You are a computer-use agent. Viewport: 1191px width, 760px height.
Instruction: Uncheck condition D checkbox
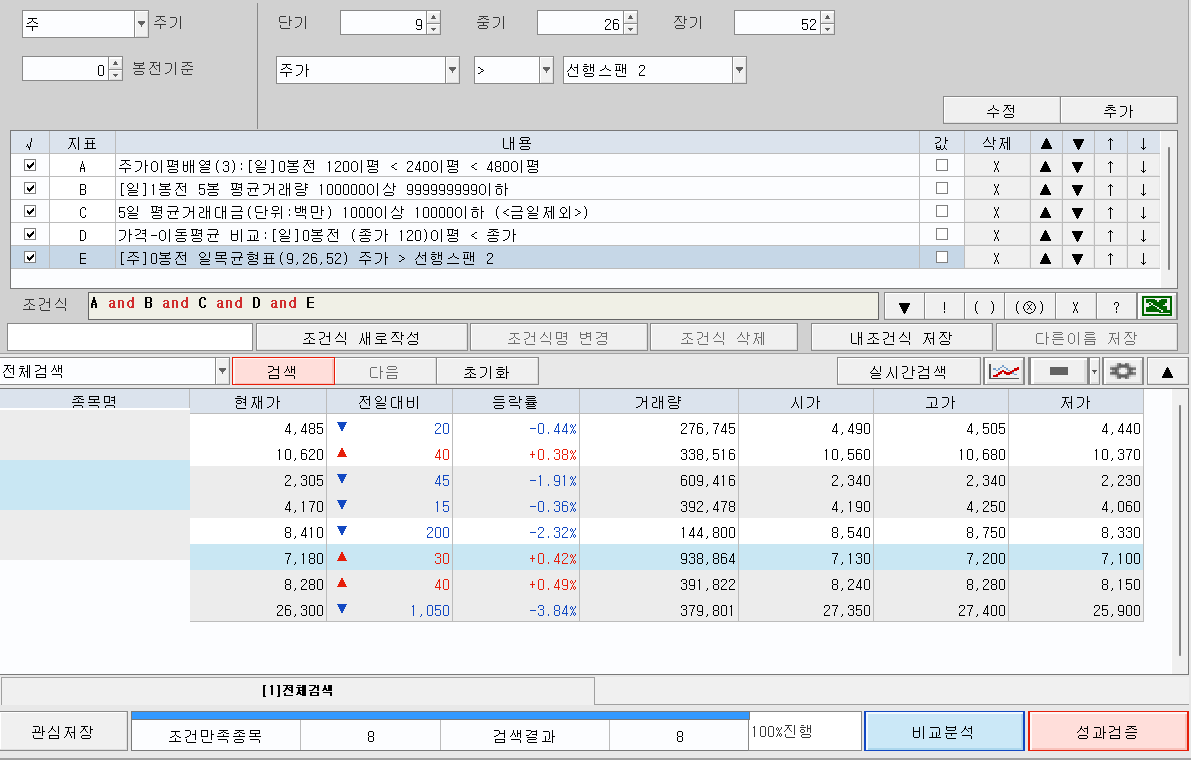tap(30, 234)
